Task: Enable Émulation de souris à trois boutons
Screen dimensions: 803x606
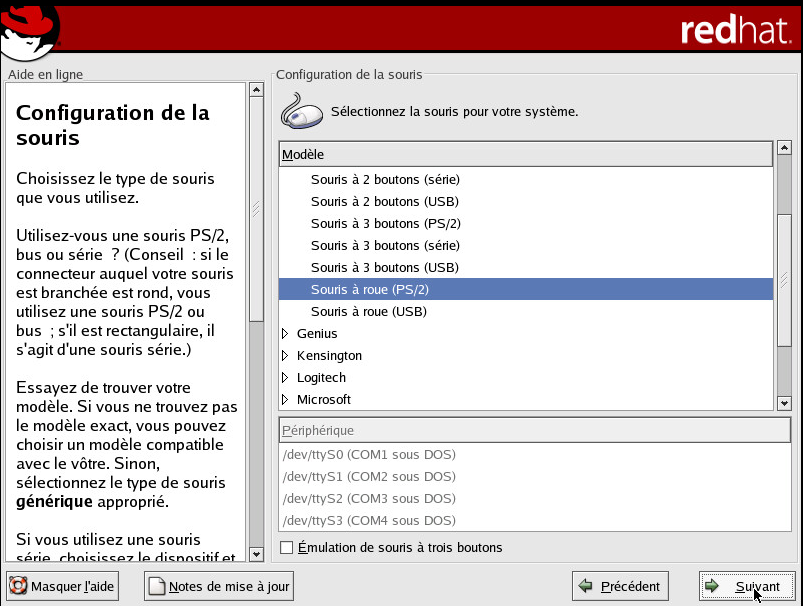Action: [x=288, y=547]
